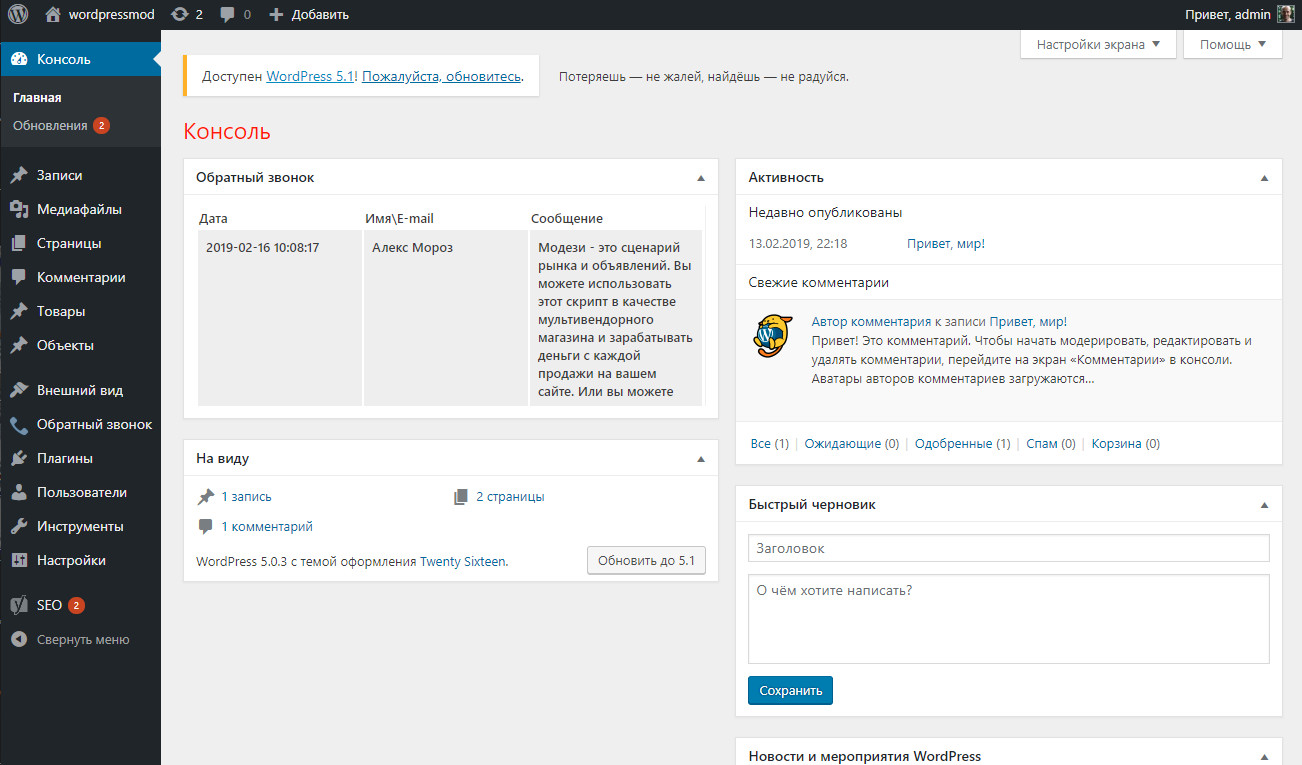Click the Автор комментария link
The height and width of the screenshot is (765, 1302).
pos(872,321)
